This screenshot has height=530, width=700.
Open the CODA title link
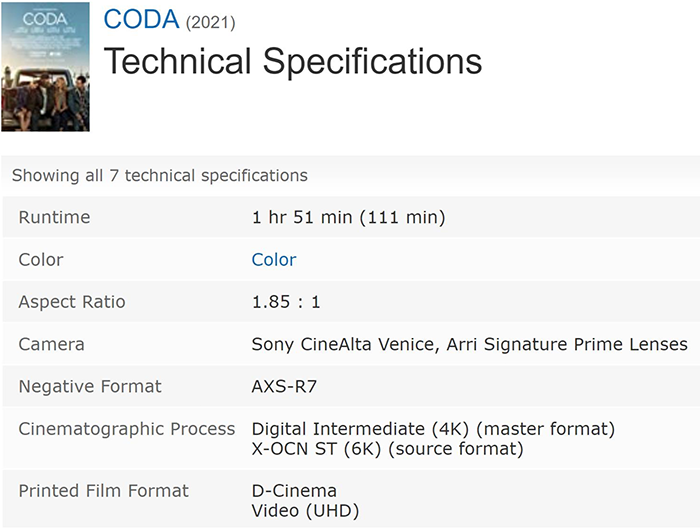coord(141,20)
